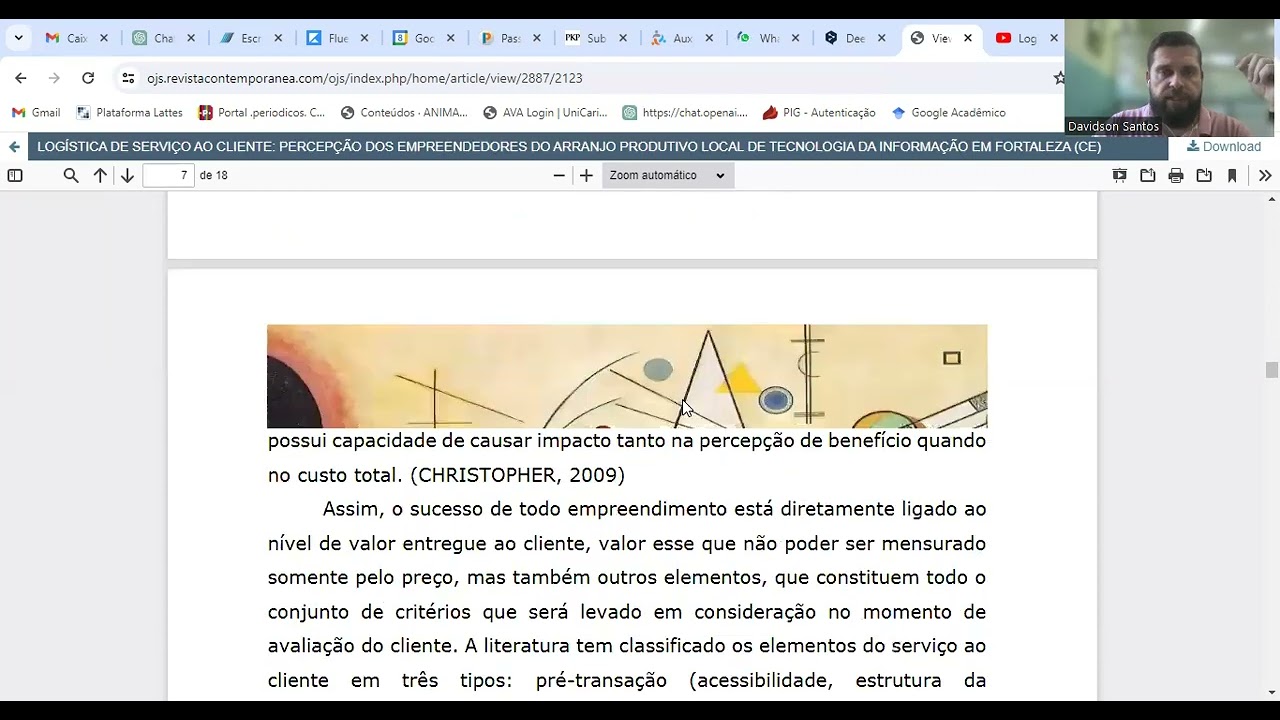Click the Download link
The image size is (1280, 720).
(x=1224, y=146)
